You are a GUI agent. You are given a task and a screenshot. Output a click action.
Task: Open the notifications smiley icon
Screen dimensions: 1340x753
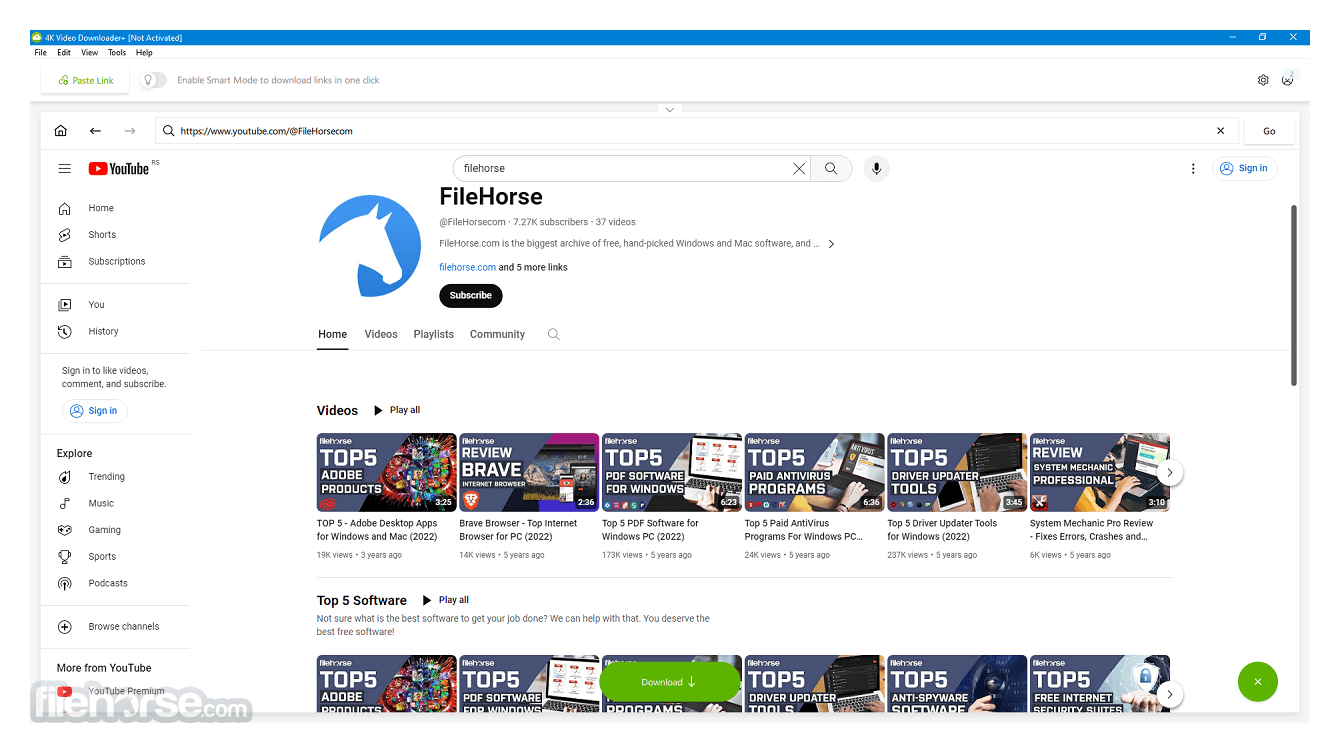[1288, 80]
